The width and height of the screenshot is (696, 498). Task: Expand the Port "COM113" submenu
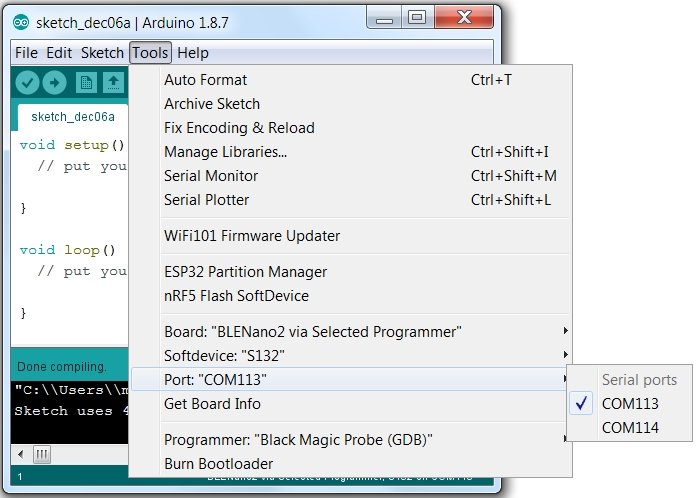(349, 379)
